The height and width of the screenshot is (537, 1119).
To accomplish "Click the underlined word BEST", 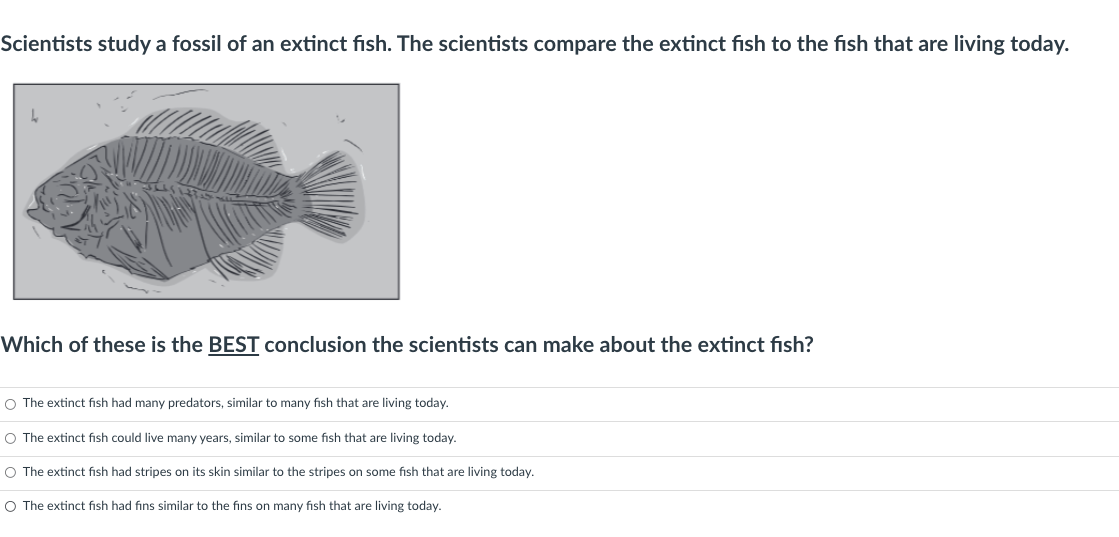I will (233, 345).
